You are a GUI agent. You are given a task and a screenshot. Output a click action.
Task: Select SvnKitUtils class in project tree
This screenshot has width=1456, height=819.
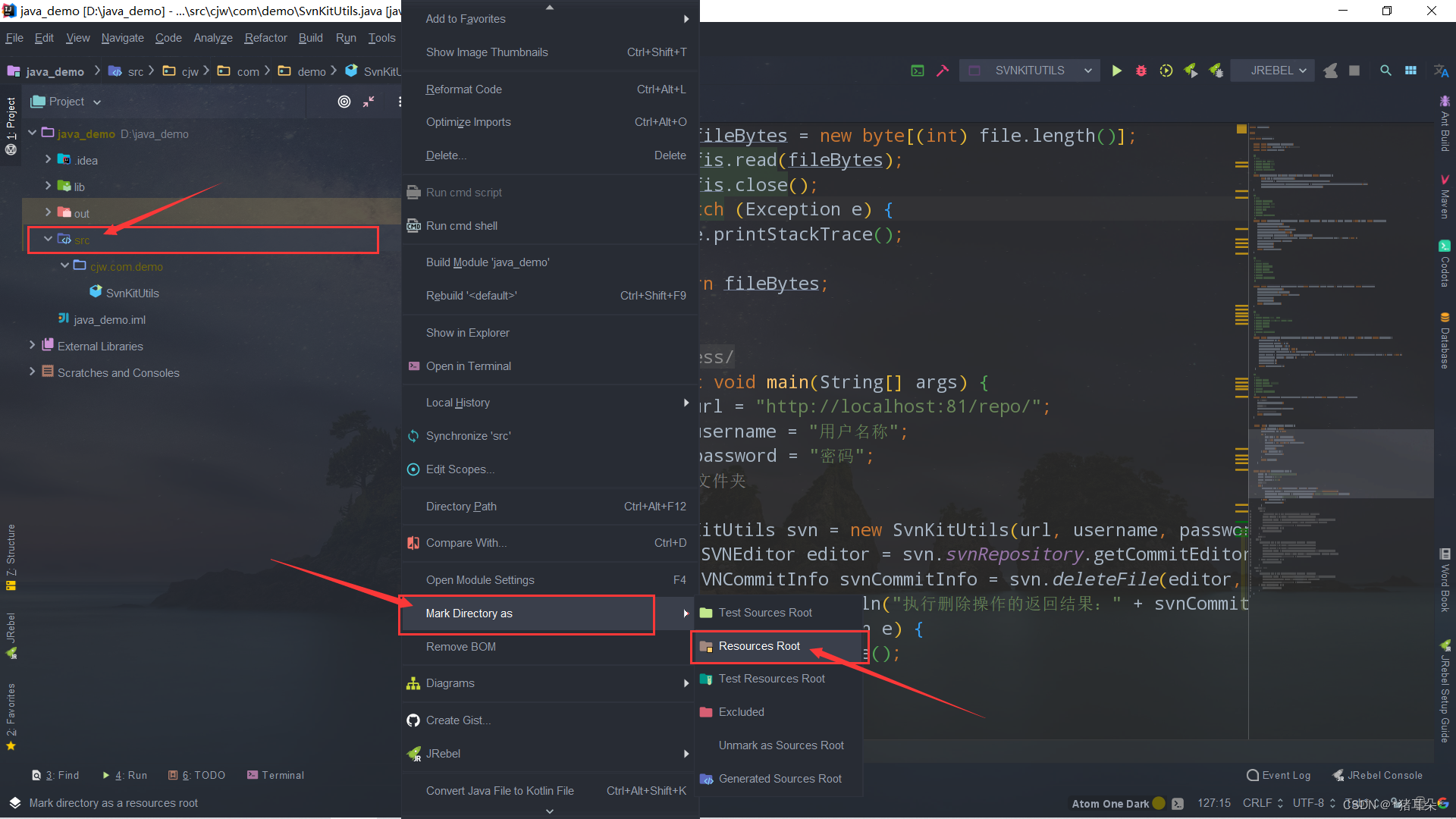coord(132,293)
